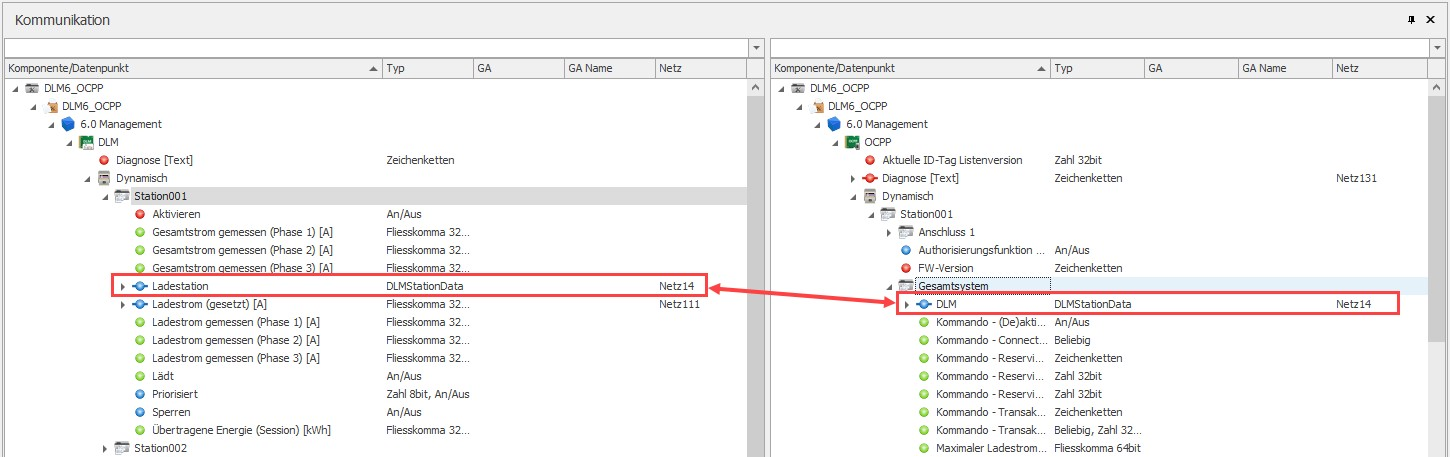Expand the Ladestrom (gesetzt) [A] row
Screen dimensions: 1450x457
pyautogui.click(x=123, y=304)
